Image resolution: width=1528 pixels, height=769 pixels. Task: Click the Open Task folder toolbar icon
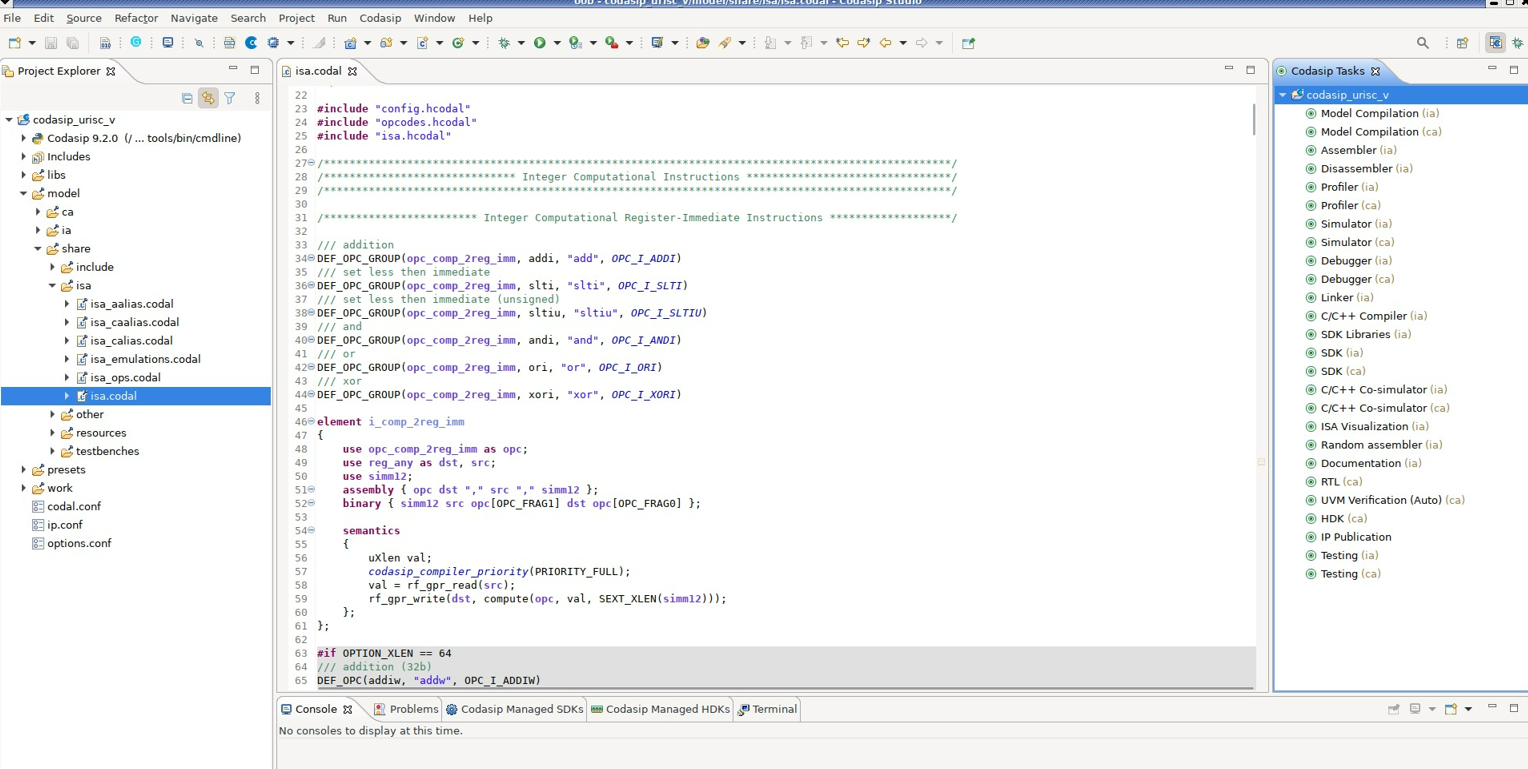(x=702, y=43)
